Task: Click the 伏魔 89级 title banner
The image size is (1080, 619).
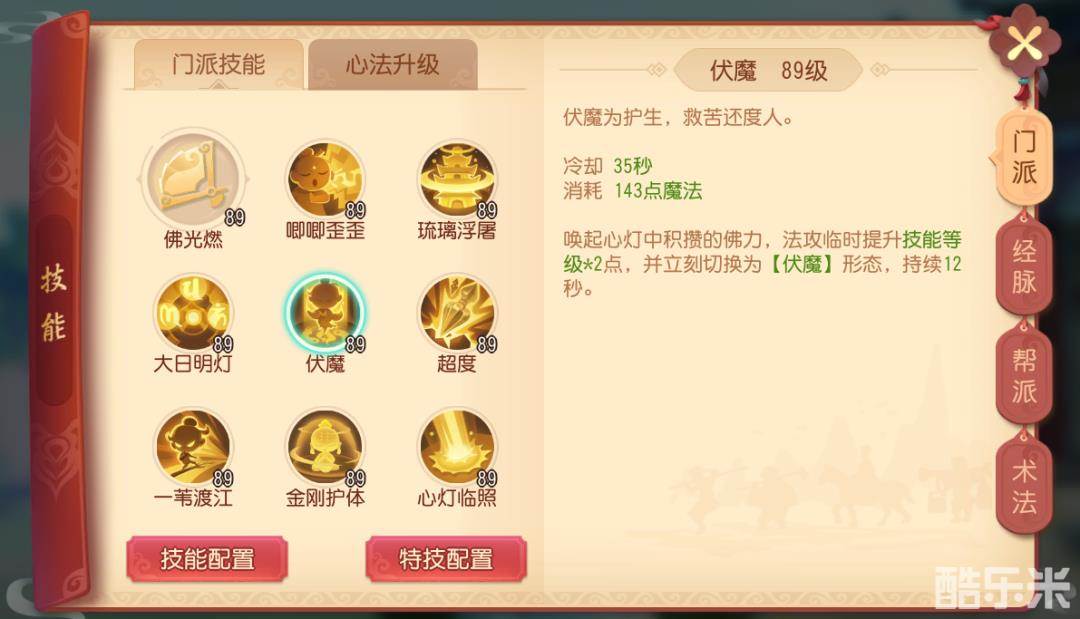Action: click(x=769, y=70)
